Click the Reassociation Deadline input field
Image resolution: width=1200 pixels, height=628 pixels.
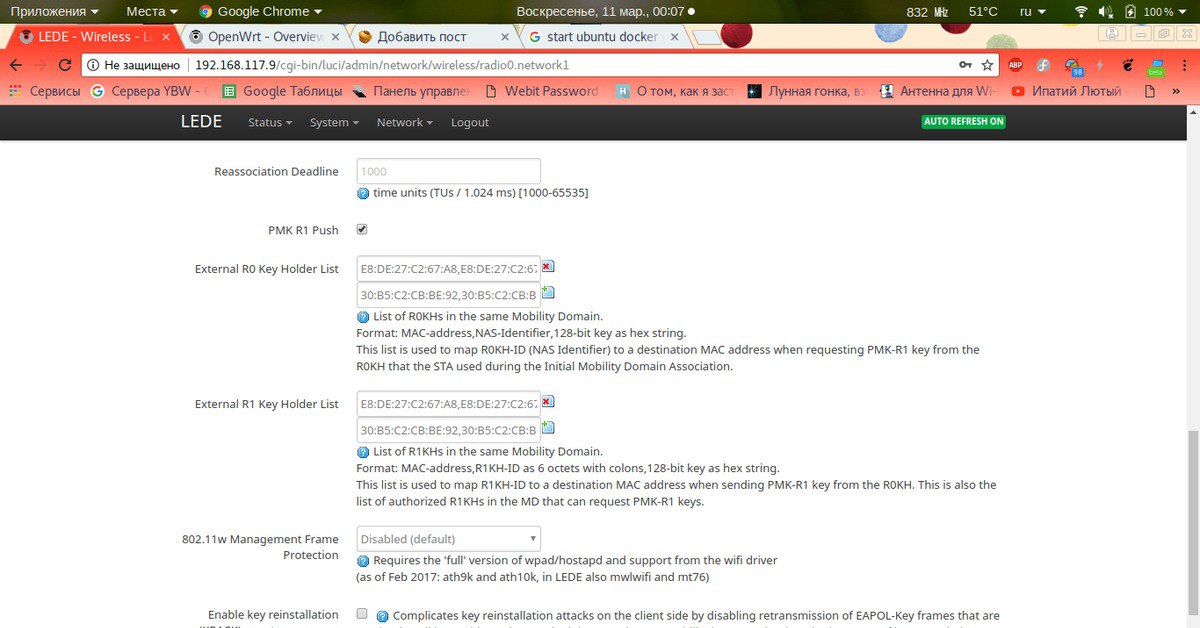tap(448, 171)
